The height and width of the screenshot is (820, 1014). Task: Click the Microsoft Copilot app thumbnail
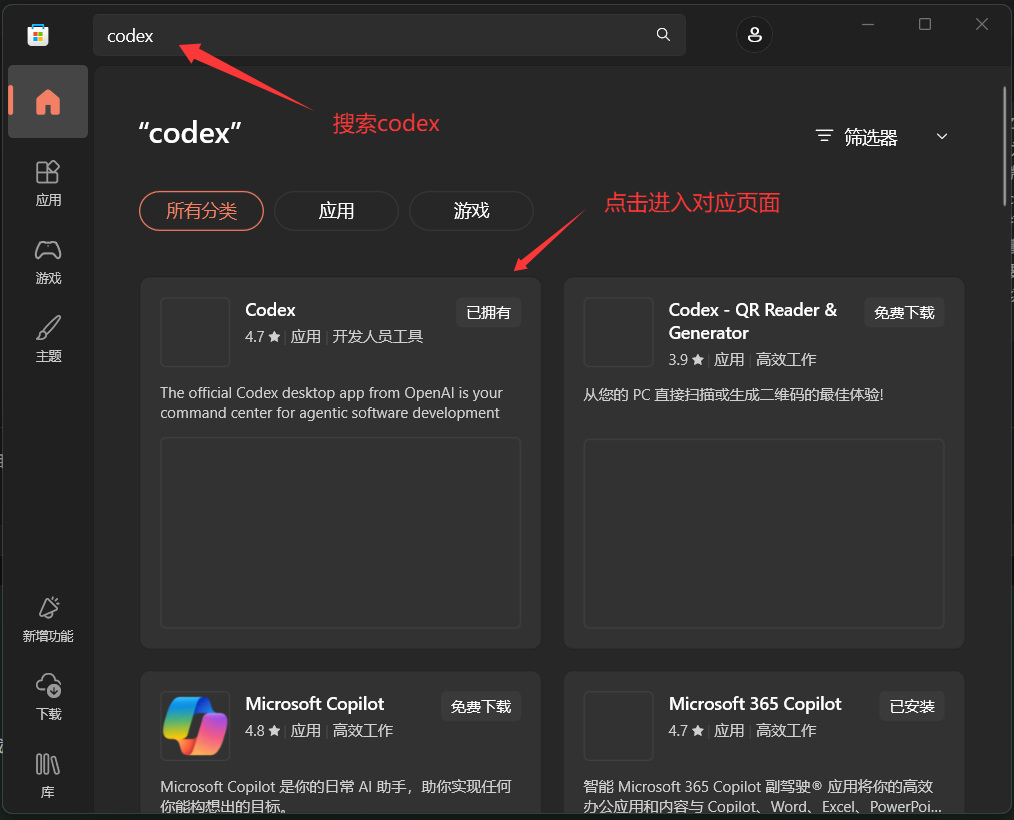pyautogui.click(x=195, y=726)
